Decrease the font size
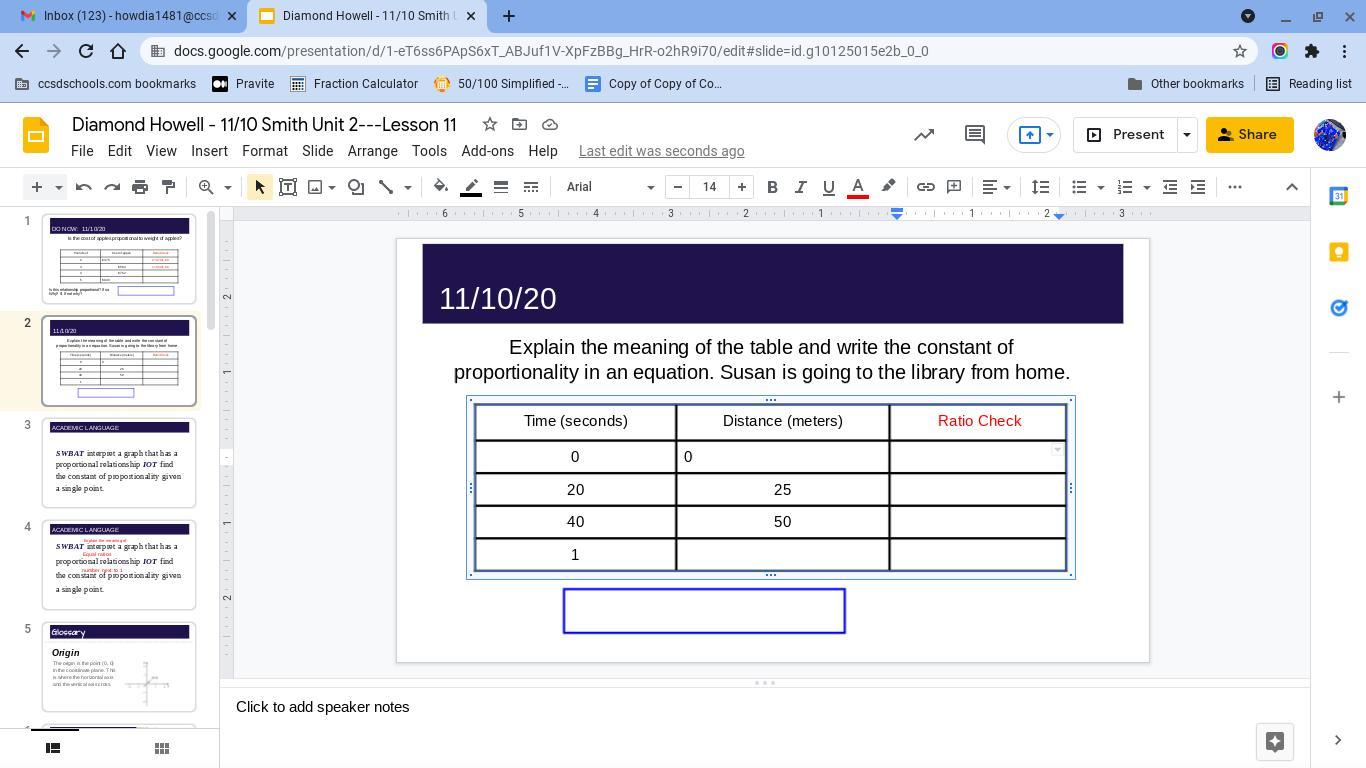 pos(678,187)
